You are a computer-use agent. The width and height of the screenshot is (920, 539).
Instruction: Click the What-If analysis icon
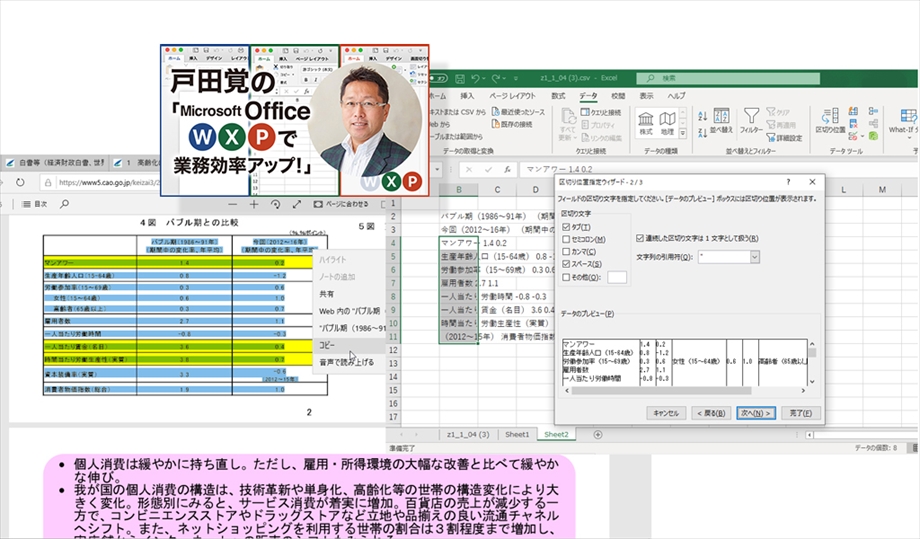click(905, 122)
